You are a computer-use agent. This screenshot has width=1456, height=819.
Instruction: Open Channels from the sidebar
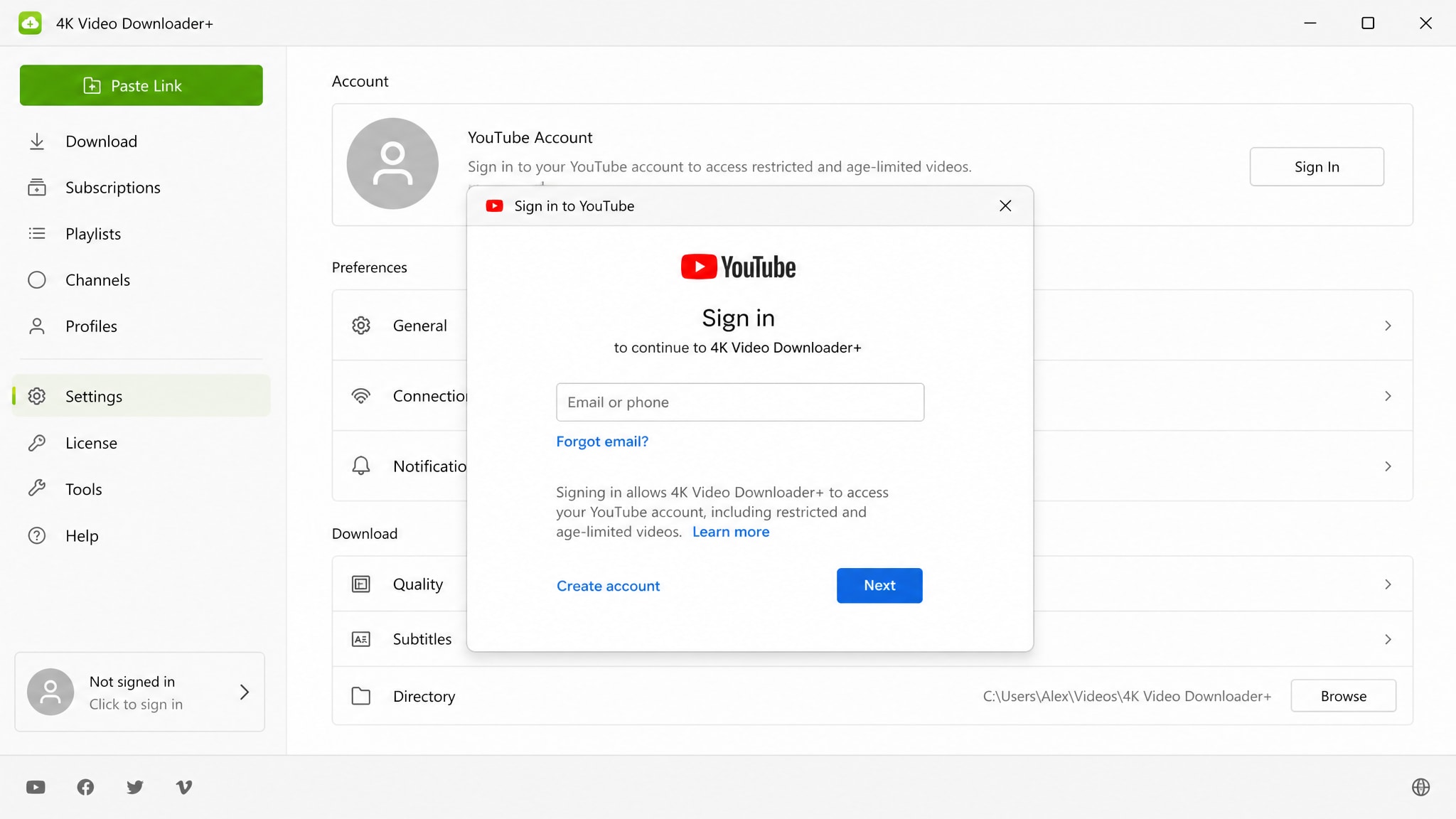(x=141, y=280)
